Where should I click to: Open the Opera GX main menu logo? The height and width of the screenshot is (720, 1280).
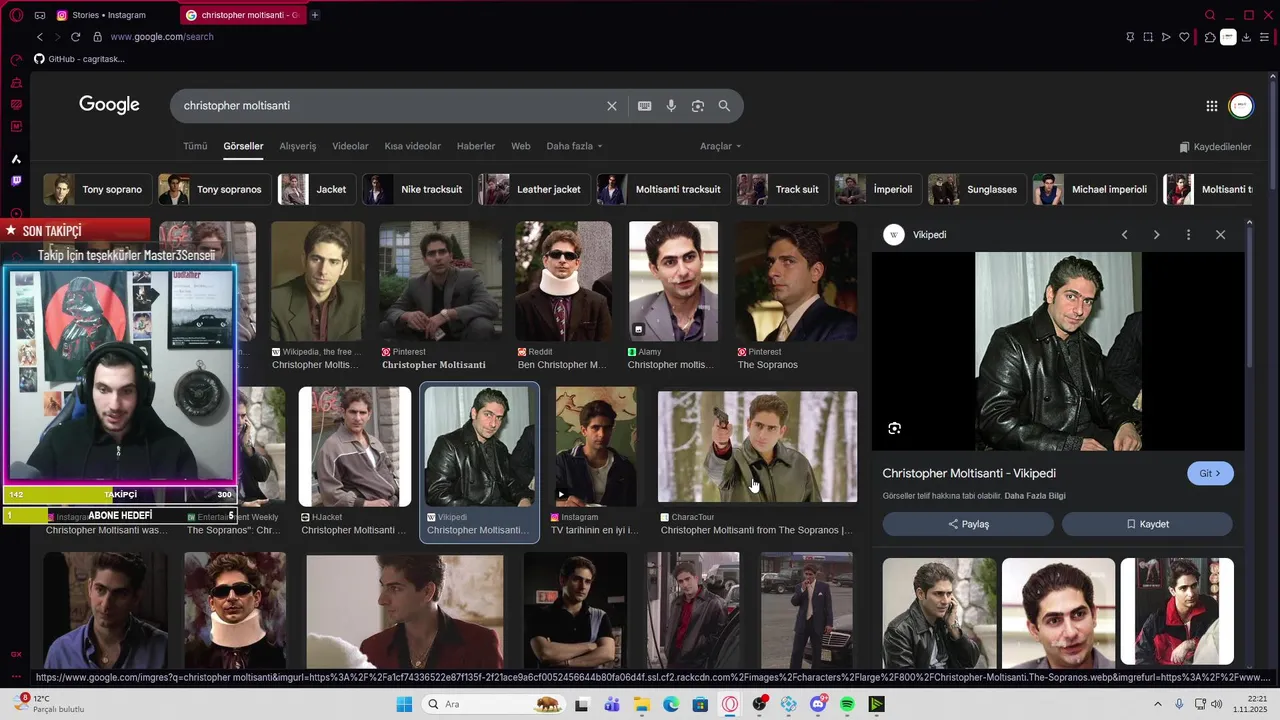coord(16,15)
